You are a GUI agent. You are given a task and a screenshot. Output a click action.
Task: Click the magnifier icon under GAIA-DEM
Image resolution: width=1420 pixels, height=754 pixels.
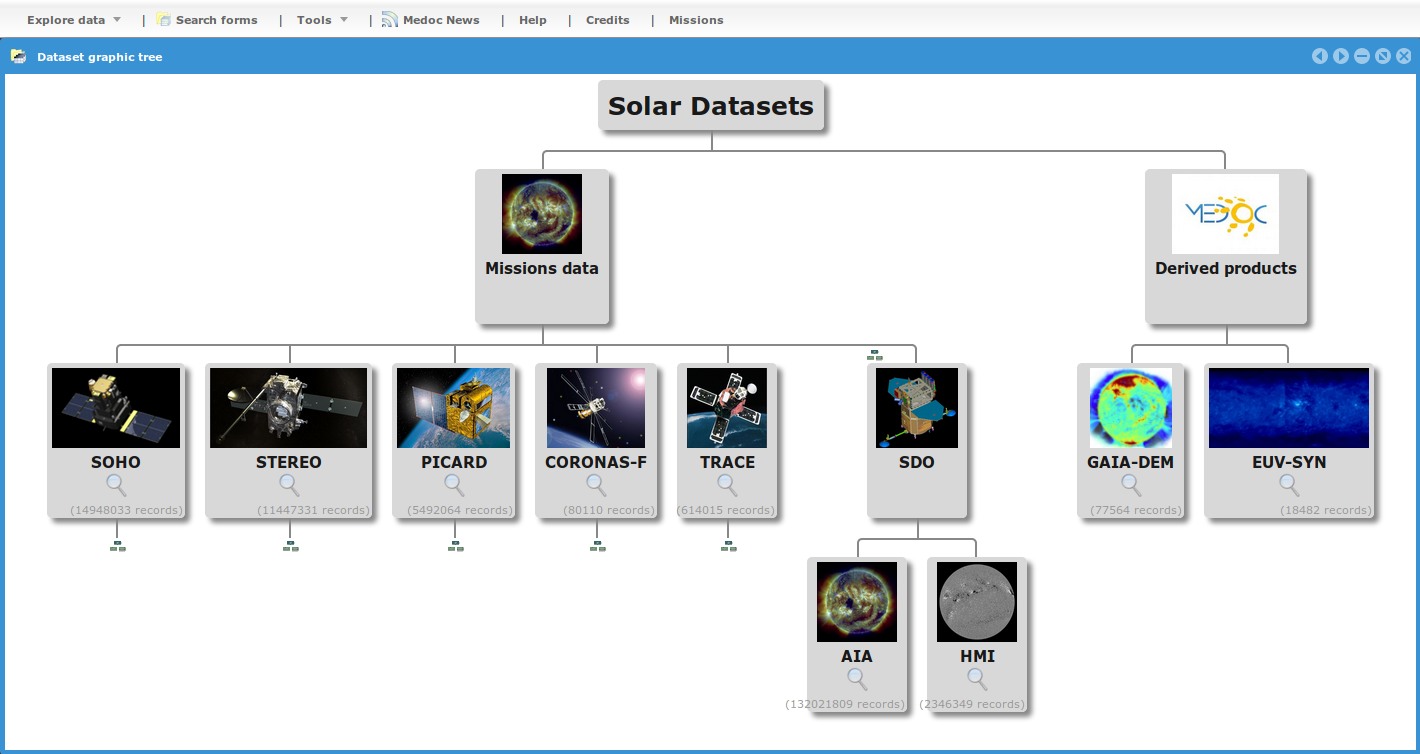click(x=1131, y=485)
